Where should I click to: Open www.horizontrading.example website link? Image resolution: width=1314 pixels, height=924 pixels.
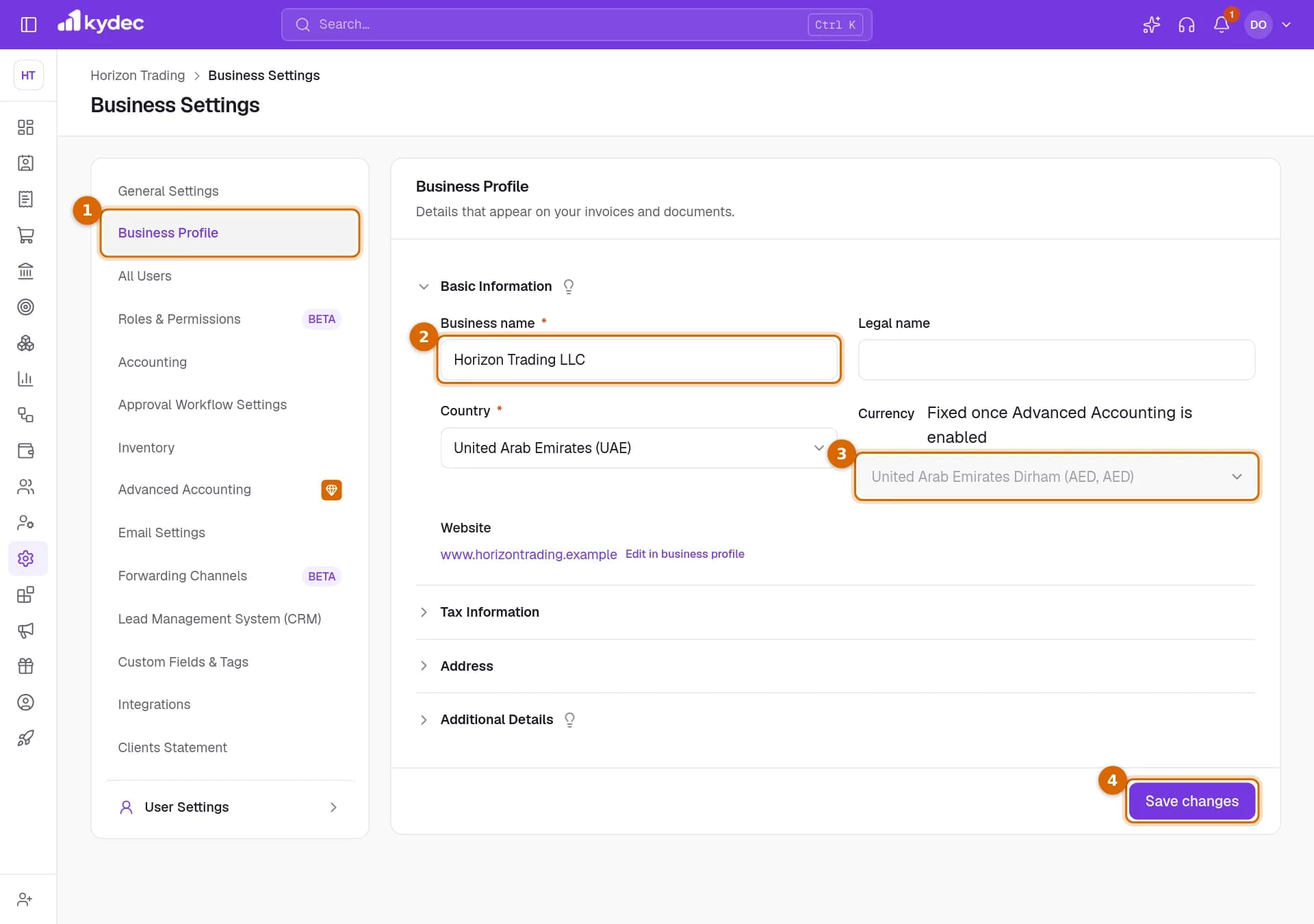pyautogui.click(x=528, y=554)
